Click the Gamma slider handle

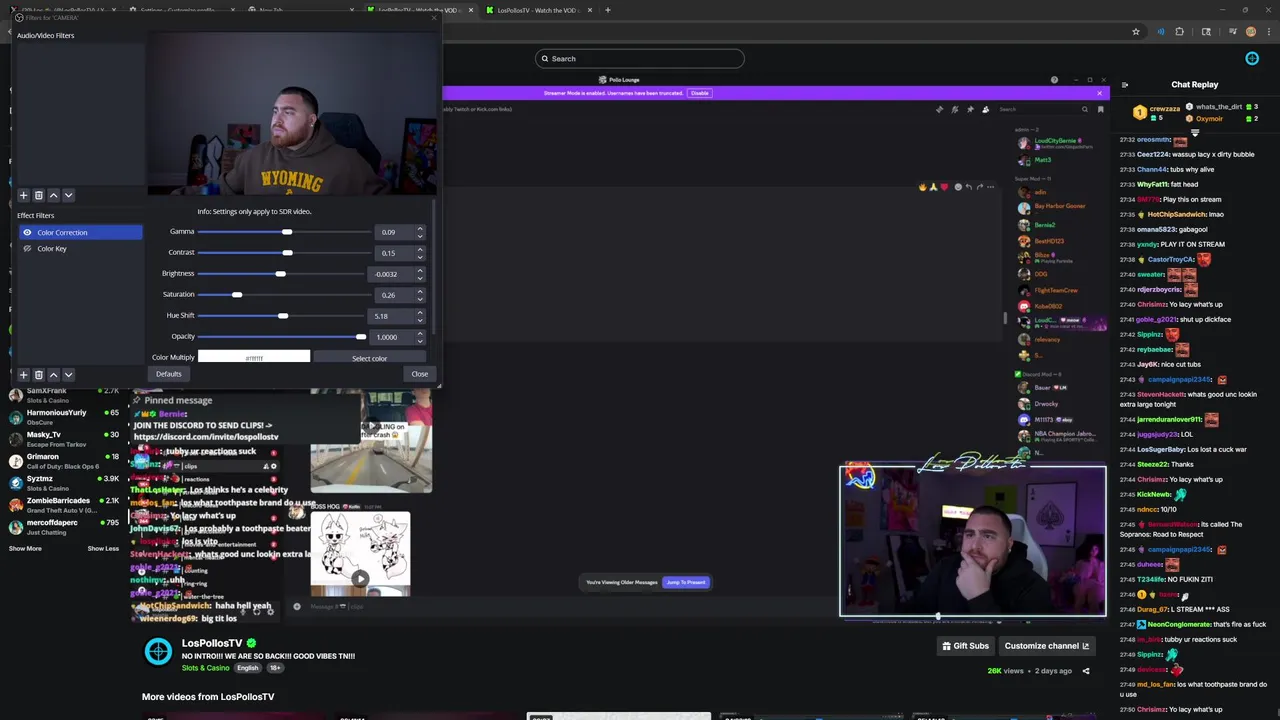[287, 232]
